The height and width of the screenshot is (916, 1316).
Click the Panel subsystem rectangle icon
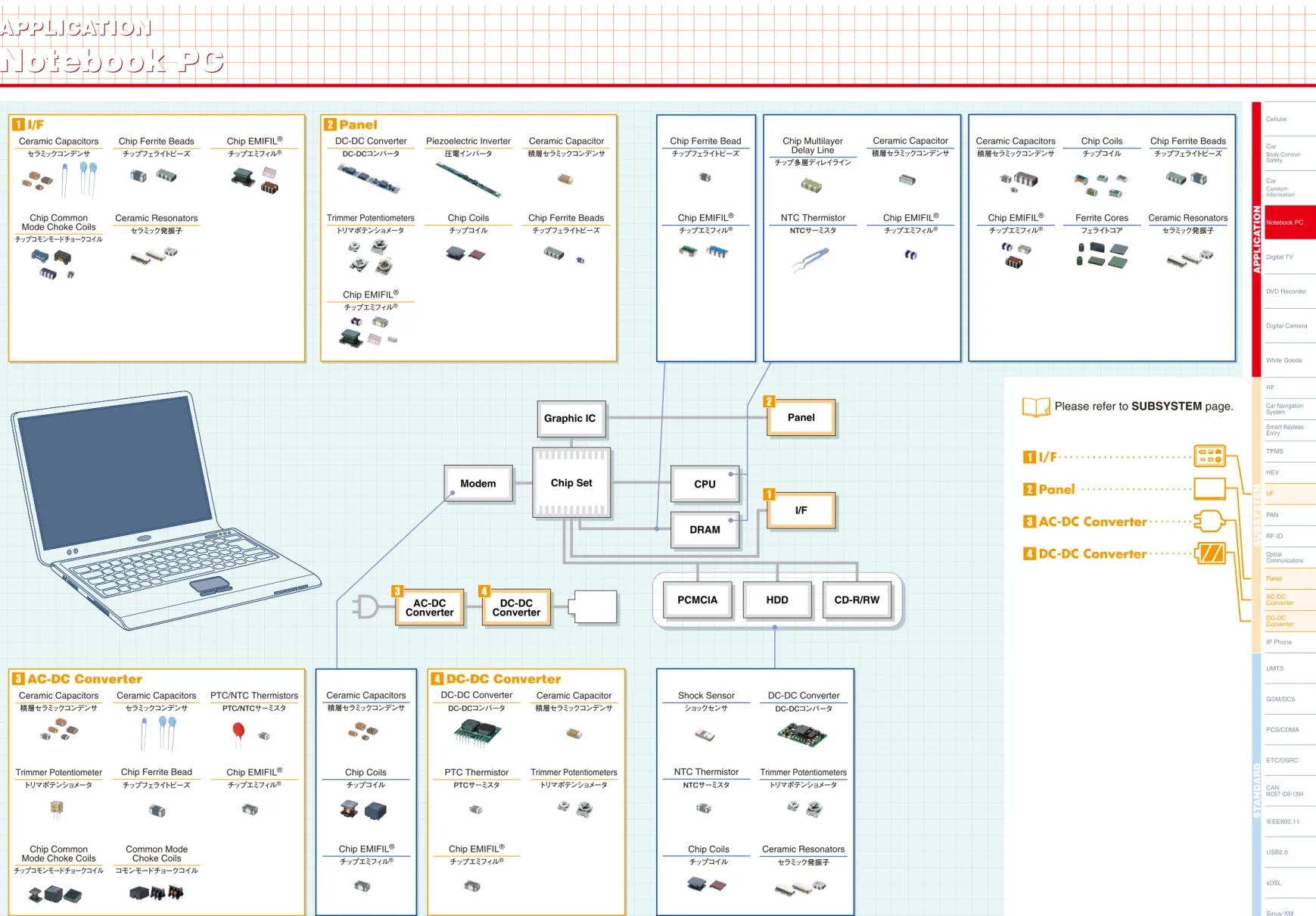1209,488
